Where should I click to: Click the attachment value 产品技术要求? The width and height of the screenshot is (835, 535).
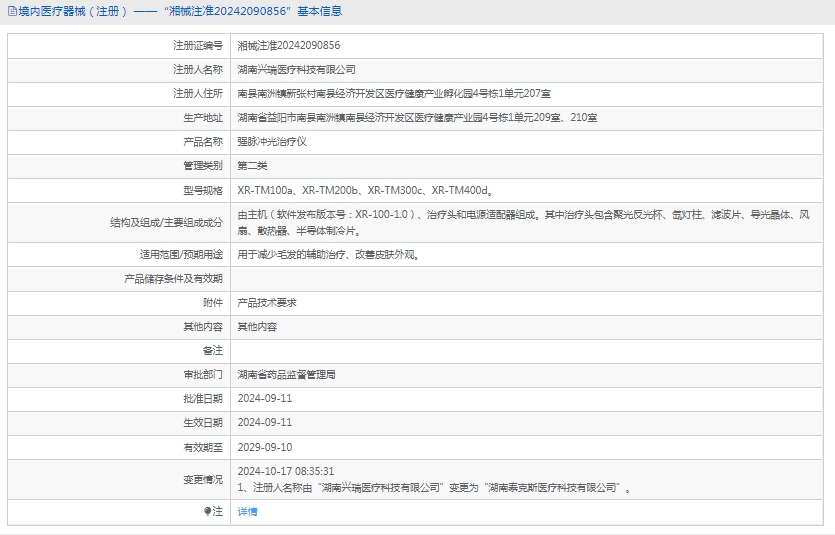(x=266, y=302)
